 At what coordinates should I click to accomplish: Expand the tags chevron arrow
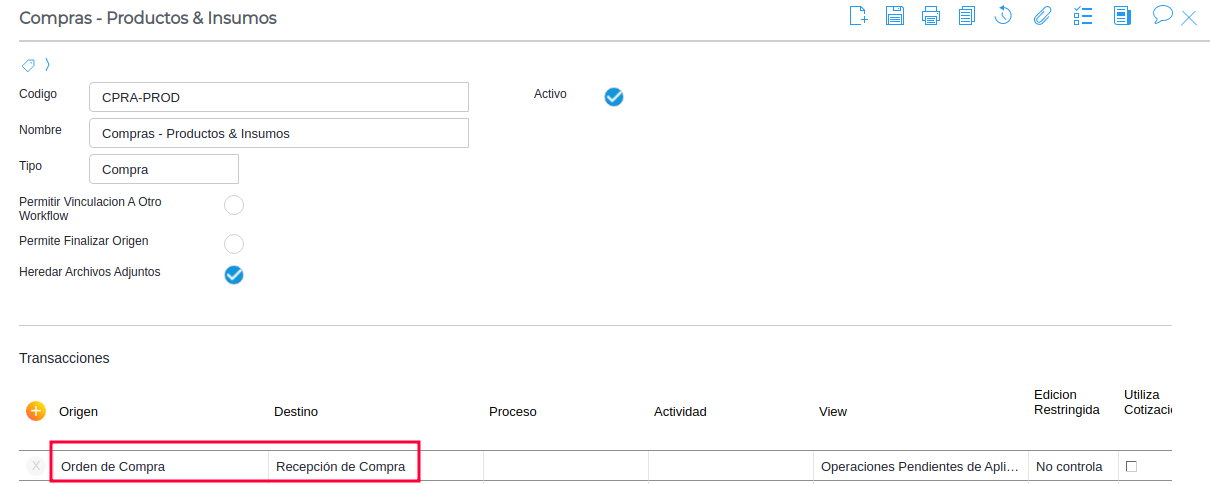47,65
